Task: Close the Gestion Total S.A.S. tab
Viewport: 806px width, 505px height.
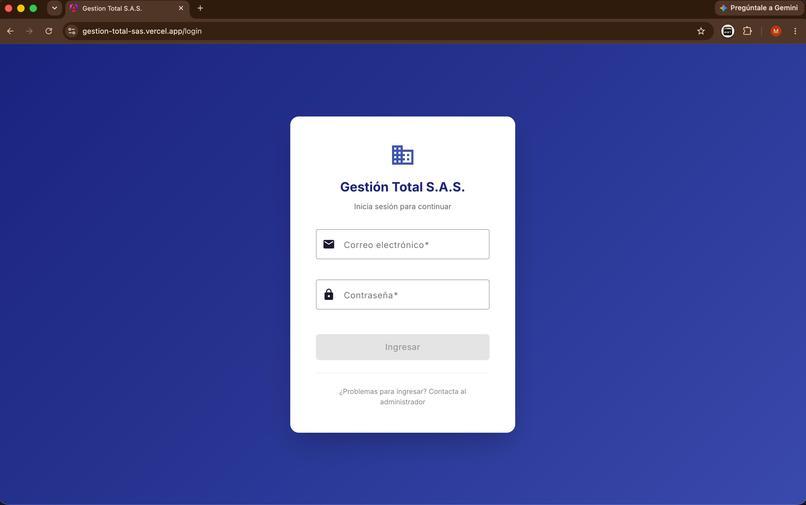Action: [181, 8]
